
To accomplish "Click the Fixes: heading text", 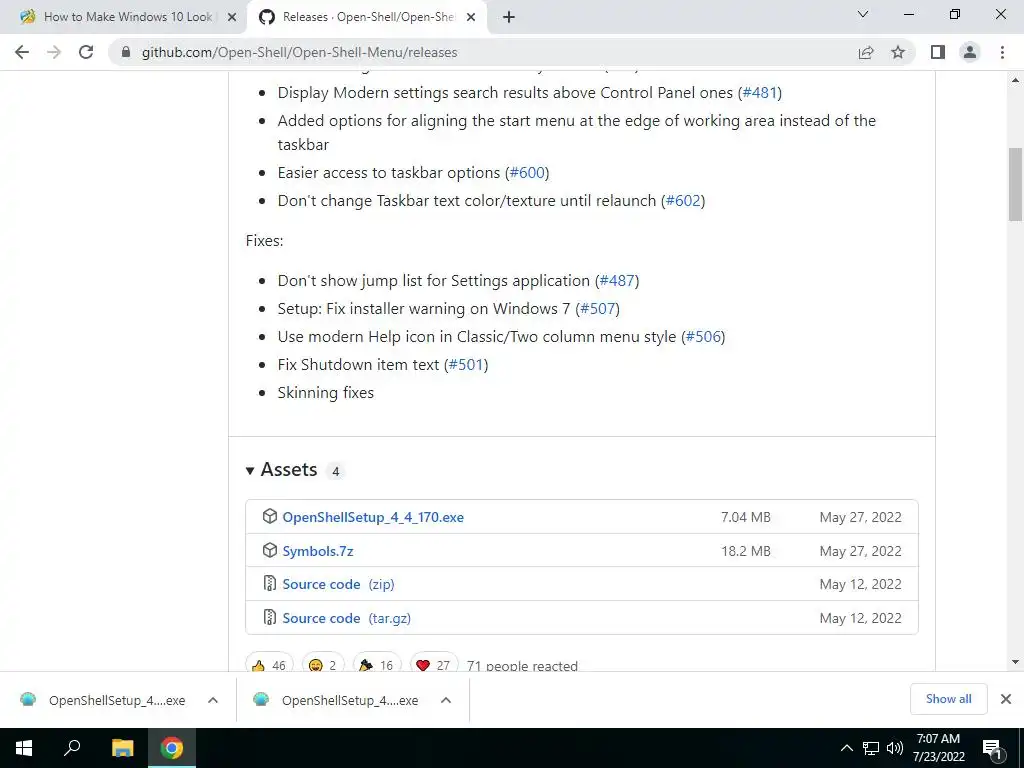I will (x=264, y=241).
